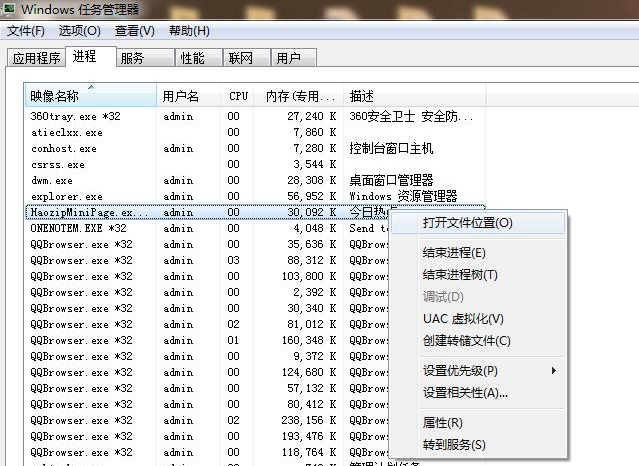
Task: Expand the 设置优先级(P) submenu arrow
Action: tap(554, 371)
